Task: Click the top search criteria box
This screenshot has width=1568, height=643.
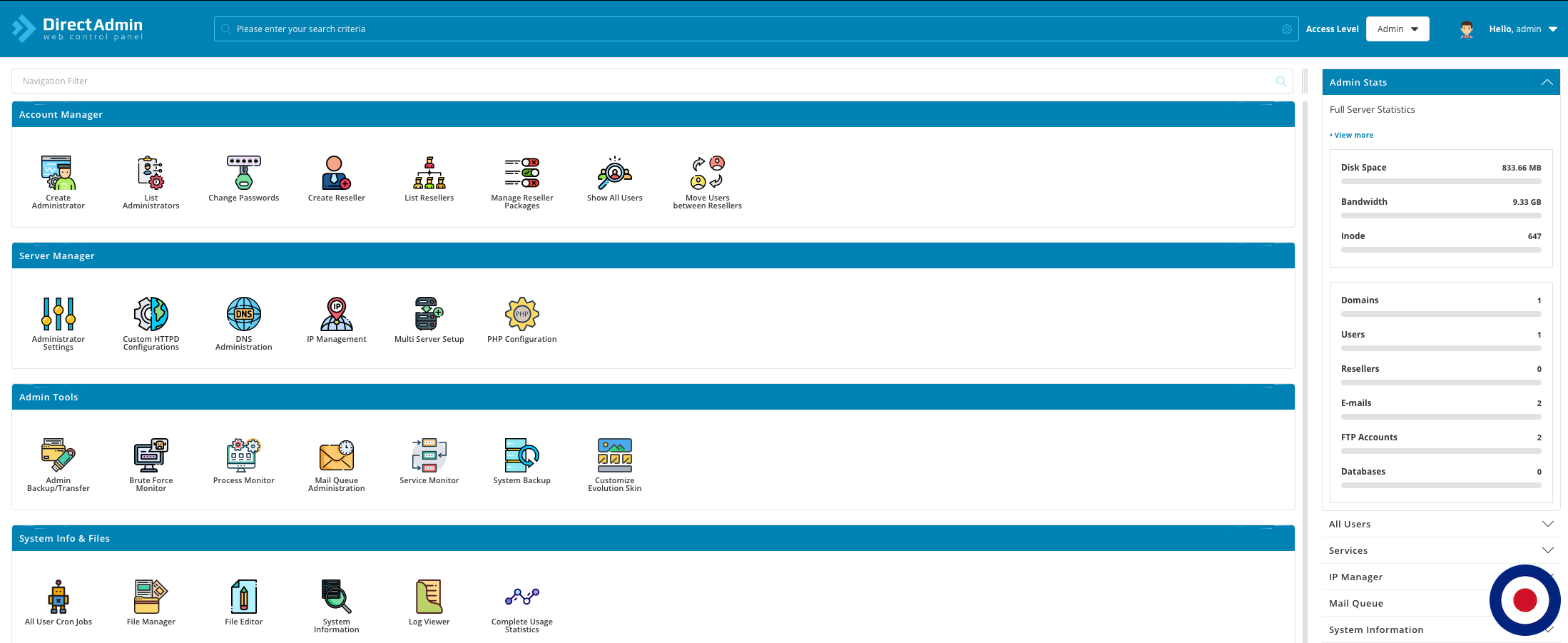Action: [749, 29]
